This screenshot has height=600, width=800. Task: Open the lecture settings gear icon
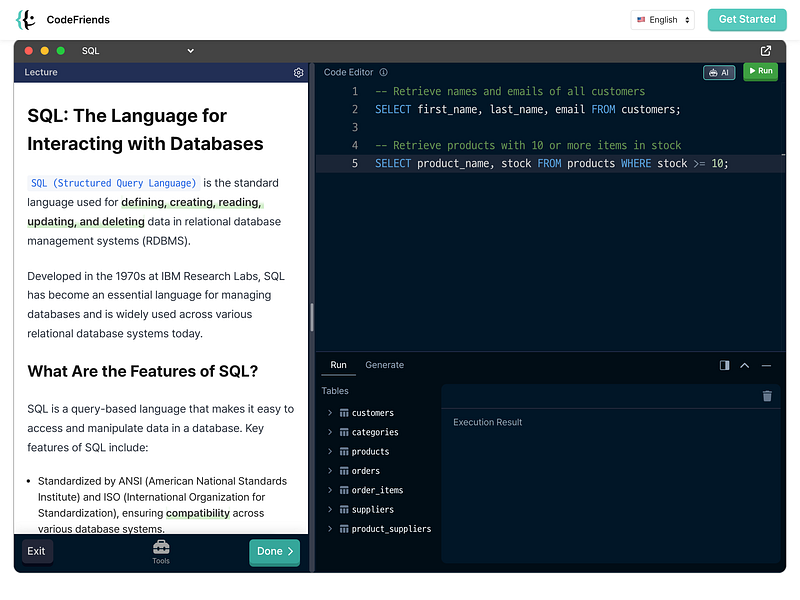(298, 73)
